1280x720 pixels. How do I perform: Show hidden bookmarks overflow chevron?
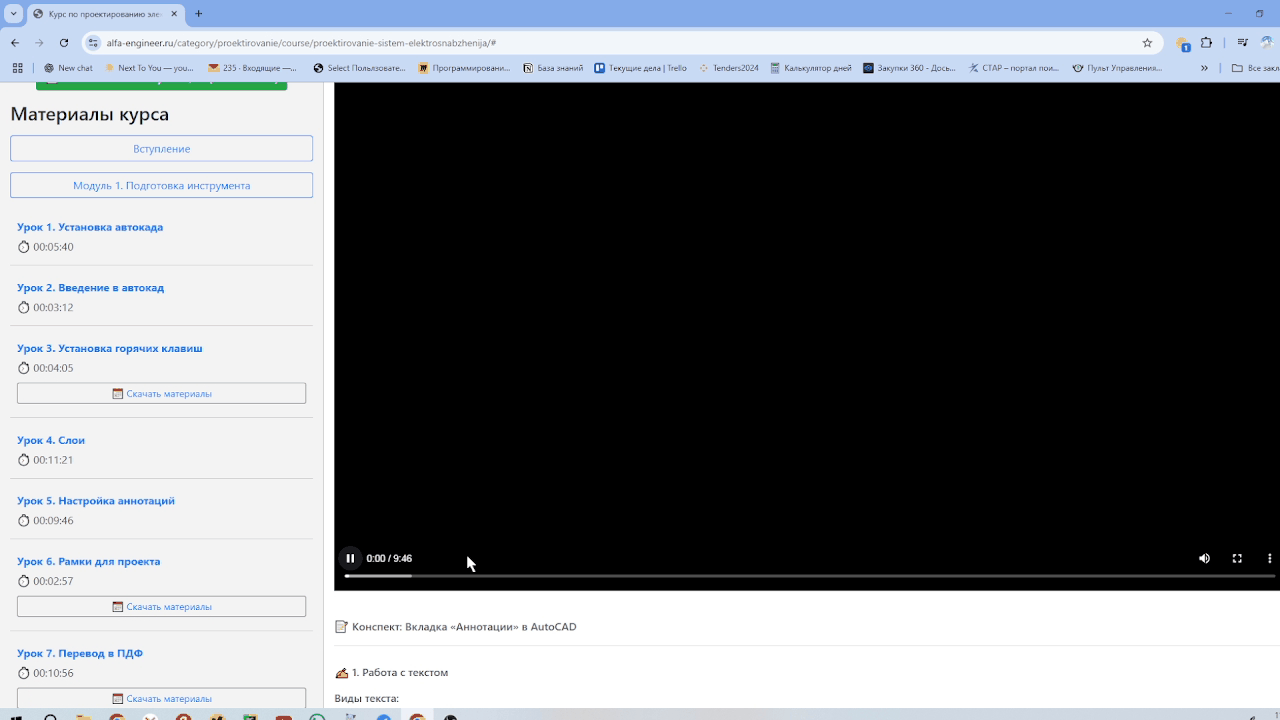point(1204,68)
